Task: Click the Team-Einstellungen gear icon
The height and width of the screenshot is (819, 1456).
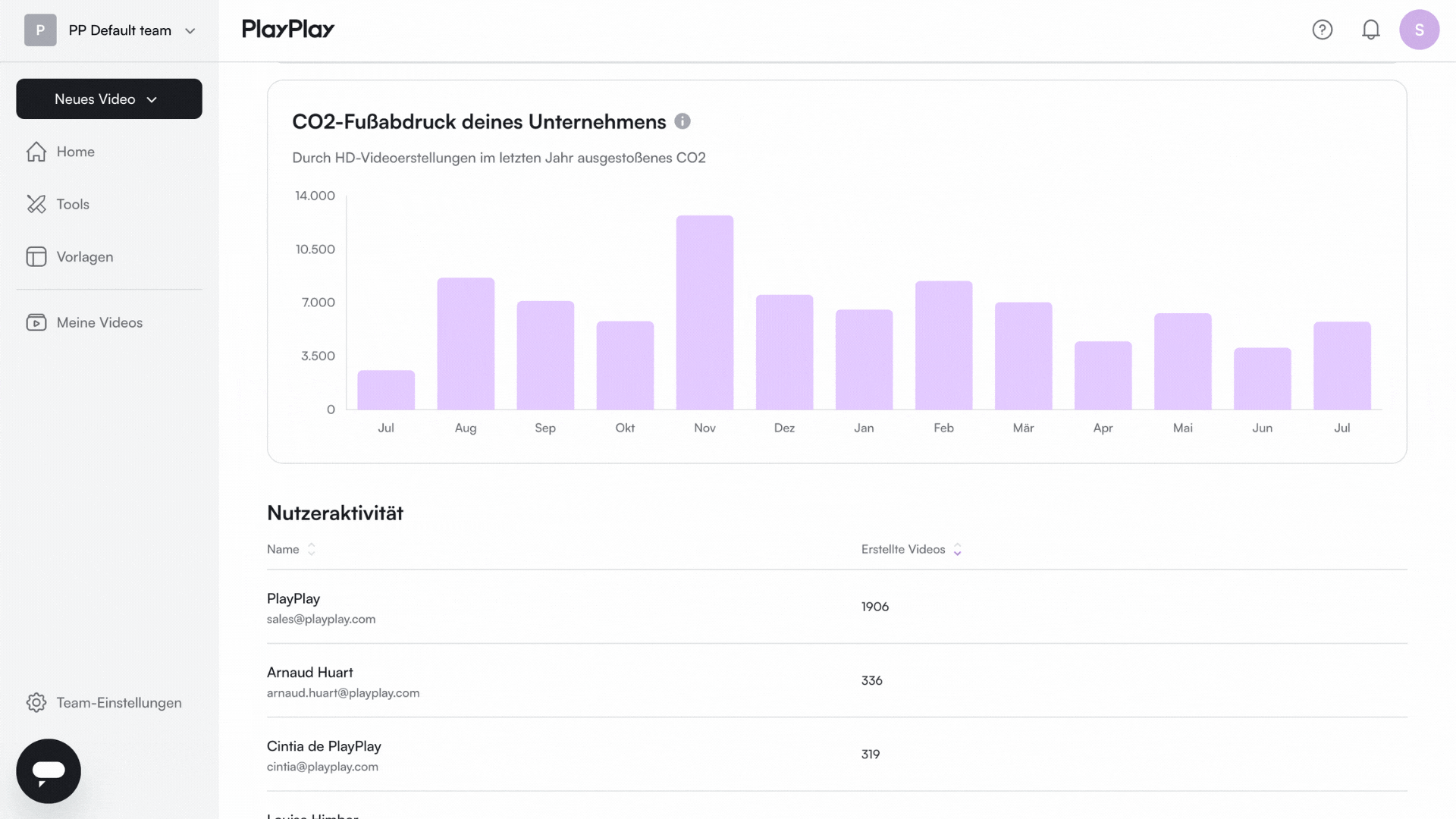Action: (36, 702)
